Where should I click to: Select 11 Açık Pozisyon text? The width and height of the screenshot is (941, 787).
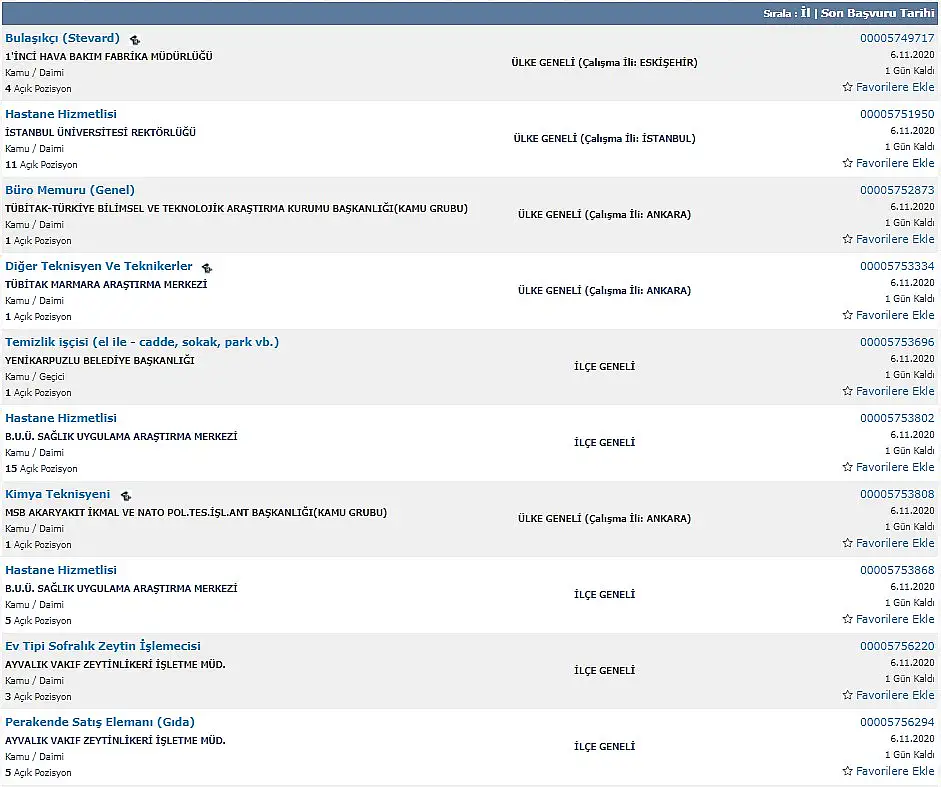click(x=41, y=164)
